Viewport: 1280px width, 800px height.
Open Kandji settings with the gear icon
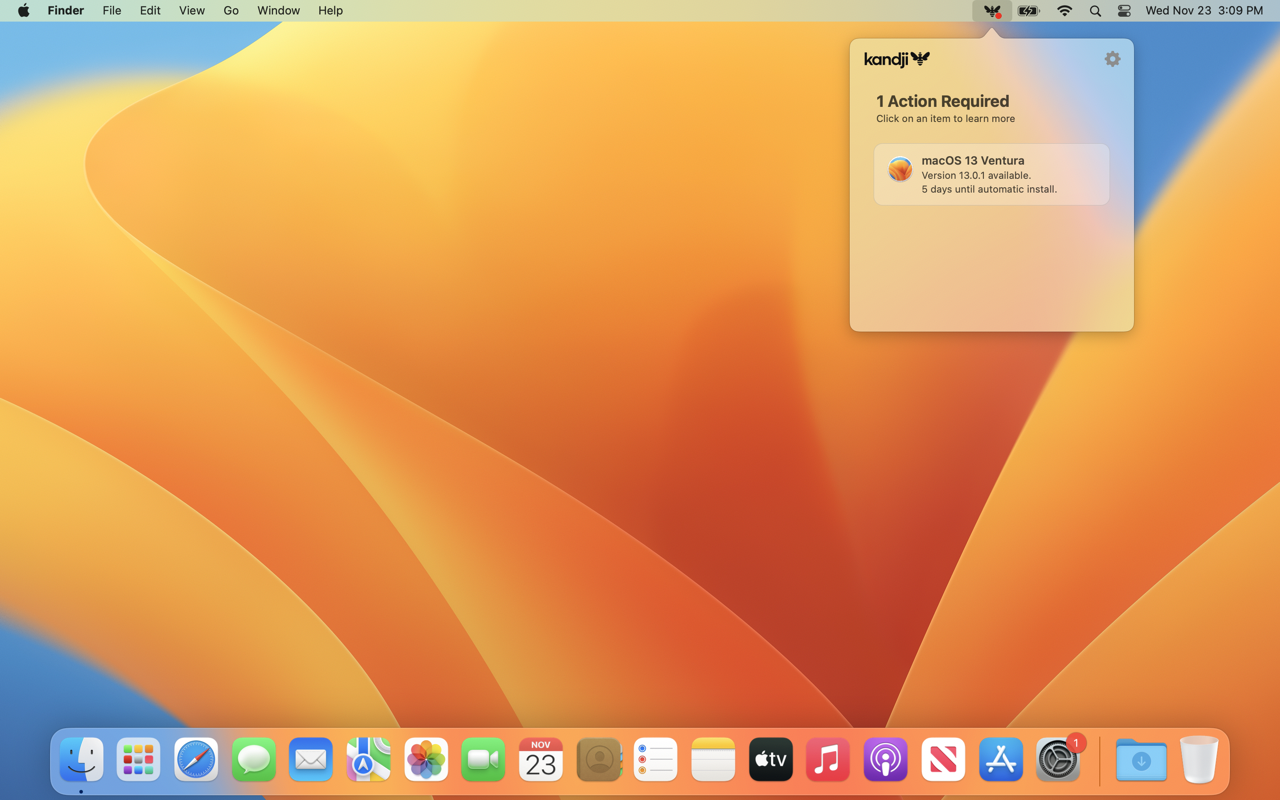(1112, 59)
